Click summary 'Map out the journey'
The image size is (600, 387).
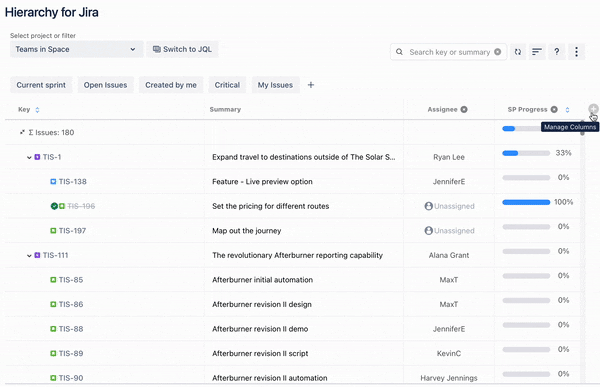tap(246, 230)
